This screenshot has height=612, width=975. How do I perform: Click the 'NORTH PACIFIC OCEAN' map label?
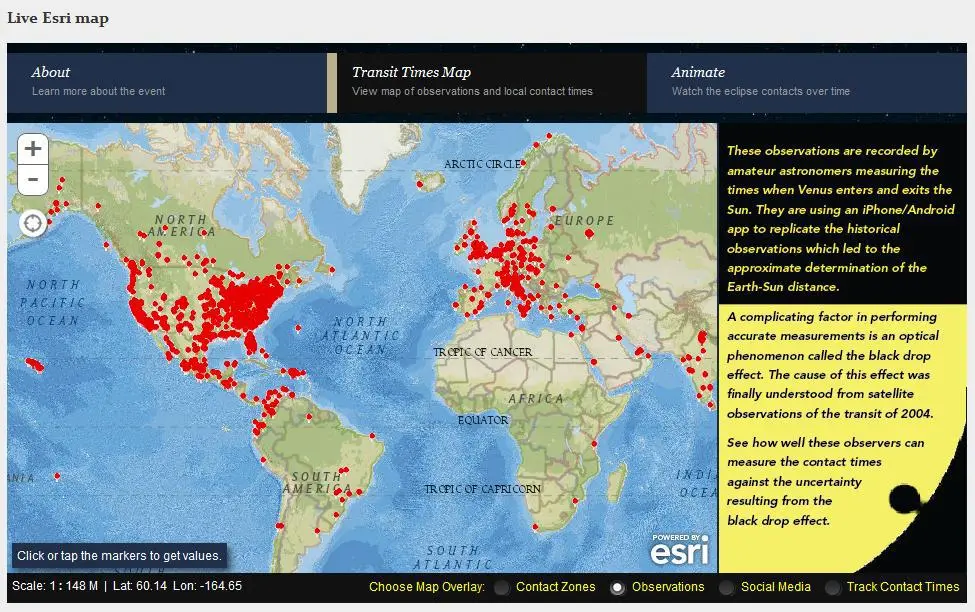[x=52, y=303]
